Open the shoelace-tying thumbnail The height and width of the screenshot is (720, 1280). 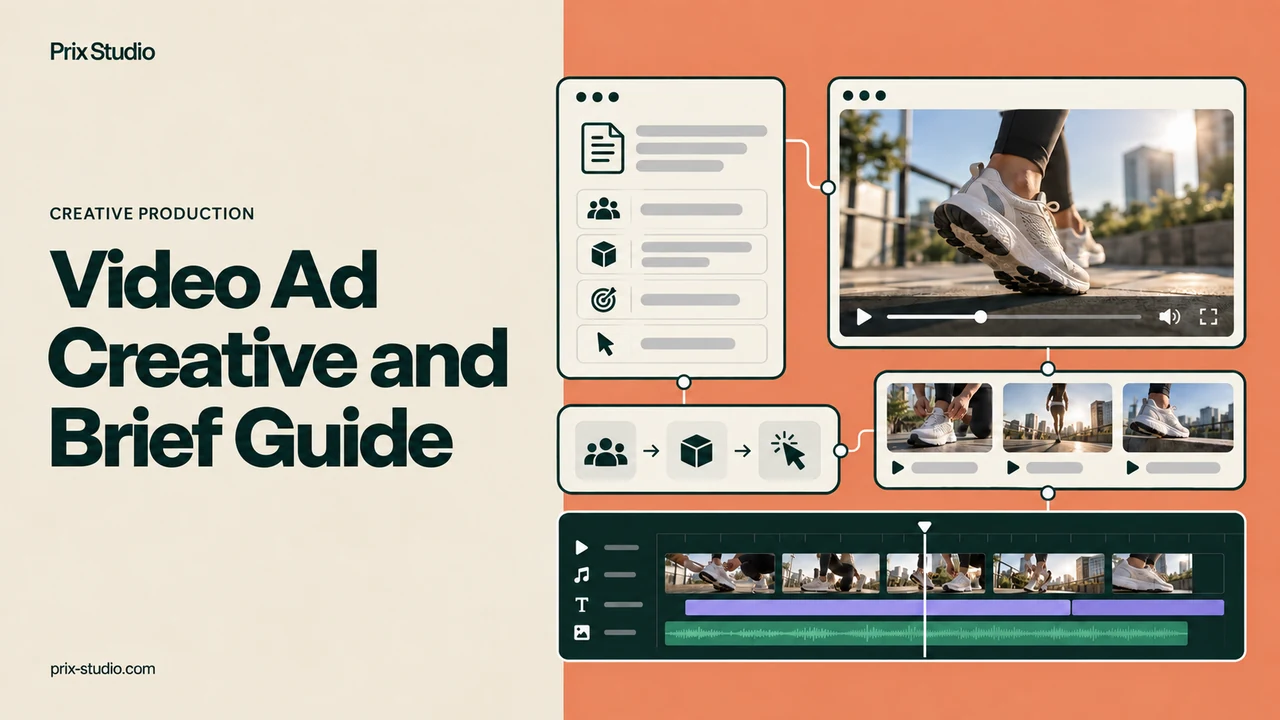[939, 417]
